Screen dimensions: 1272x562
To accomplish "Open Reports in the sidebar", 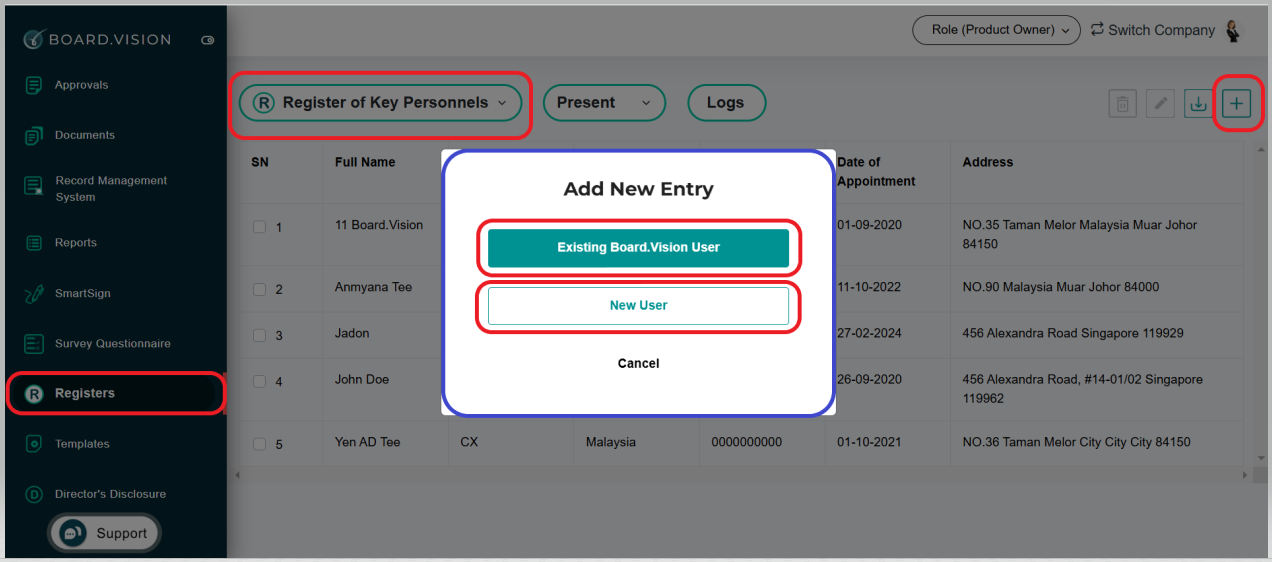I will pyautogui.click(x=76, y=243).
